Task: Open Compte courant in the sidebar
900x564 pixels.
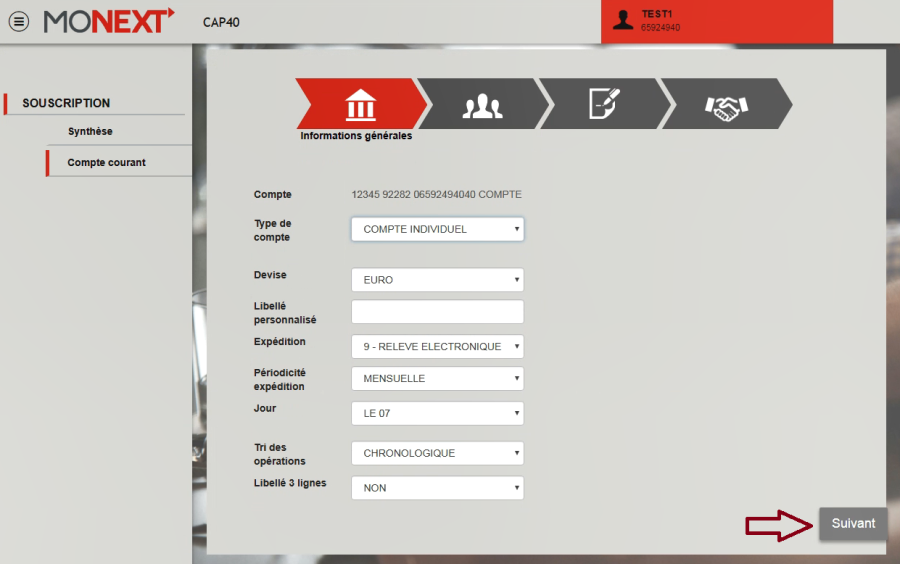Action: [106, 162]
